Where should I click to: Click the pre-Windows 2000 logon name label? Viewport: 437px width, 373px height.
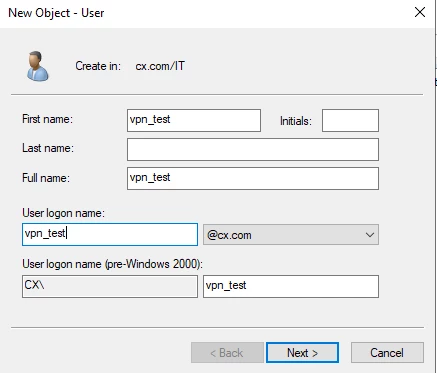tap(112, 264)
